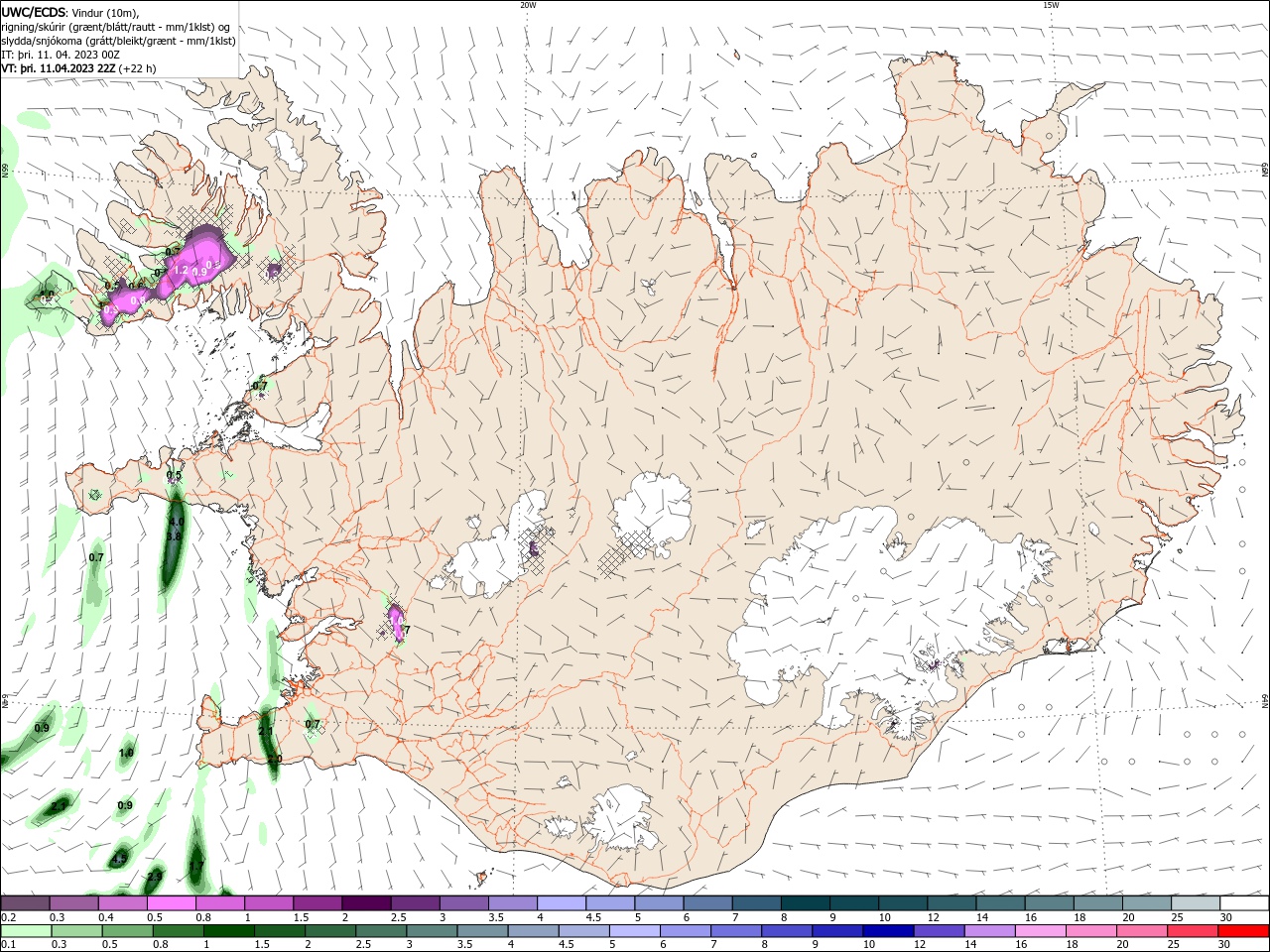Pick the palest green 0.1–0.3 swatch, bottom row
Image resolution: width=1270 pixels, height=952 pixels.
[x=26, y=931]
